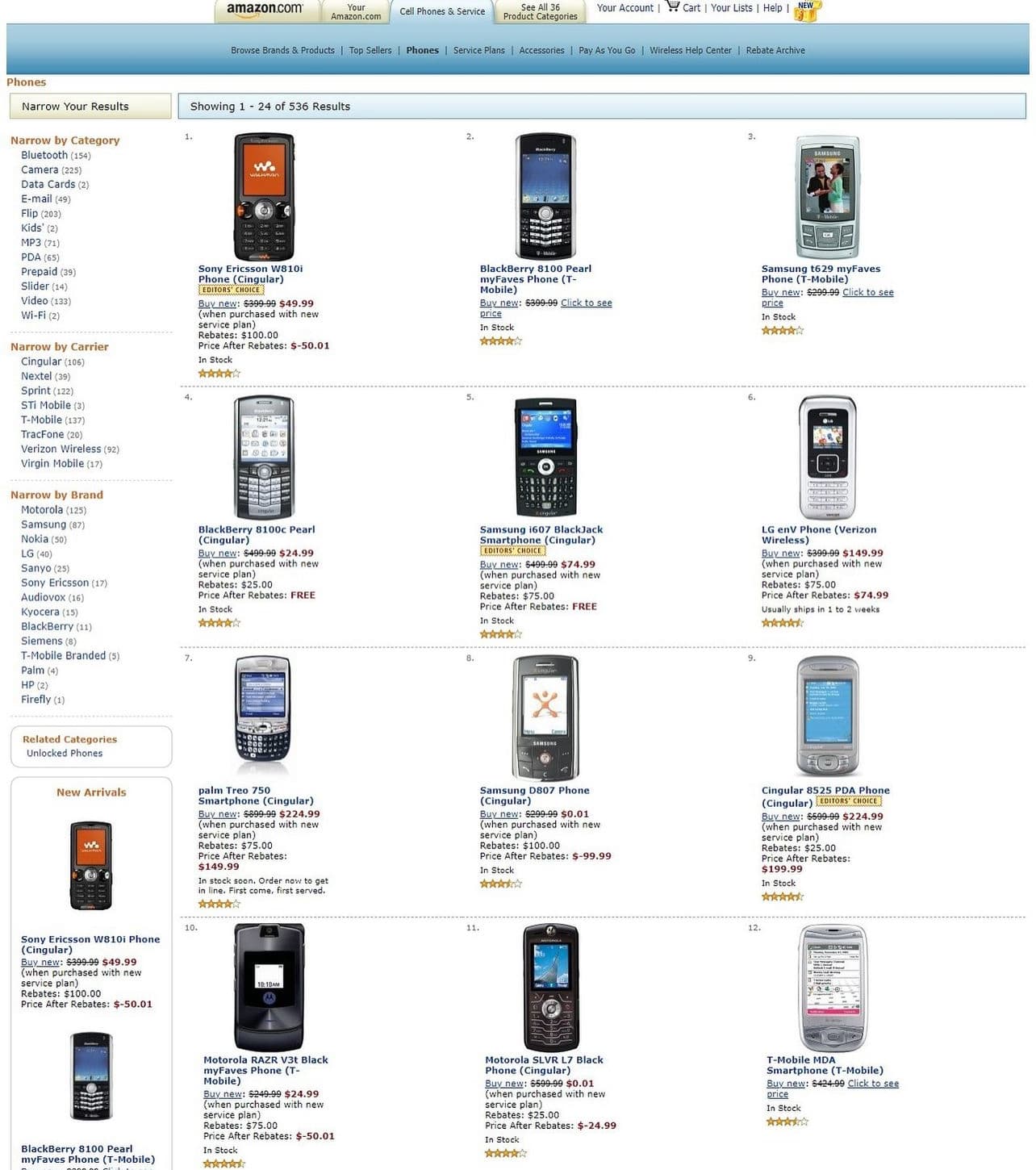Open Service Plans in the navigation bar
The image size is (1036, 1170).
coord(478,50)
